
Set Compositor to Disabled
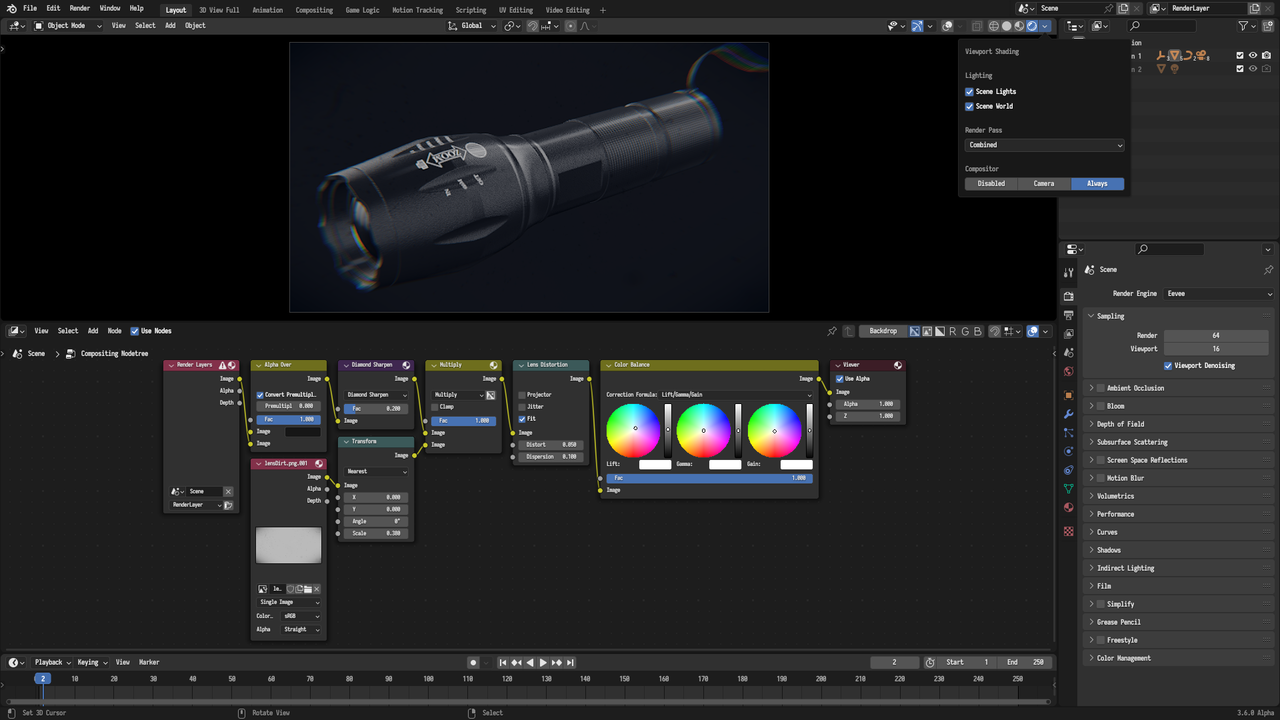(992, 184)
